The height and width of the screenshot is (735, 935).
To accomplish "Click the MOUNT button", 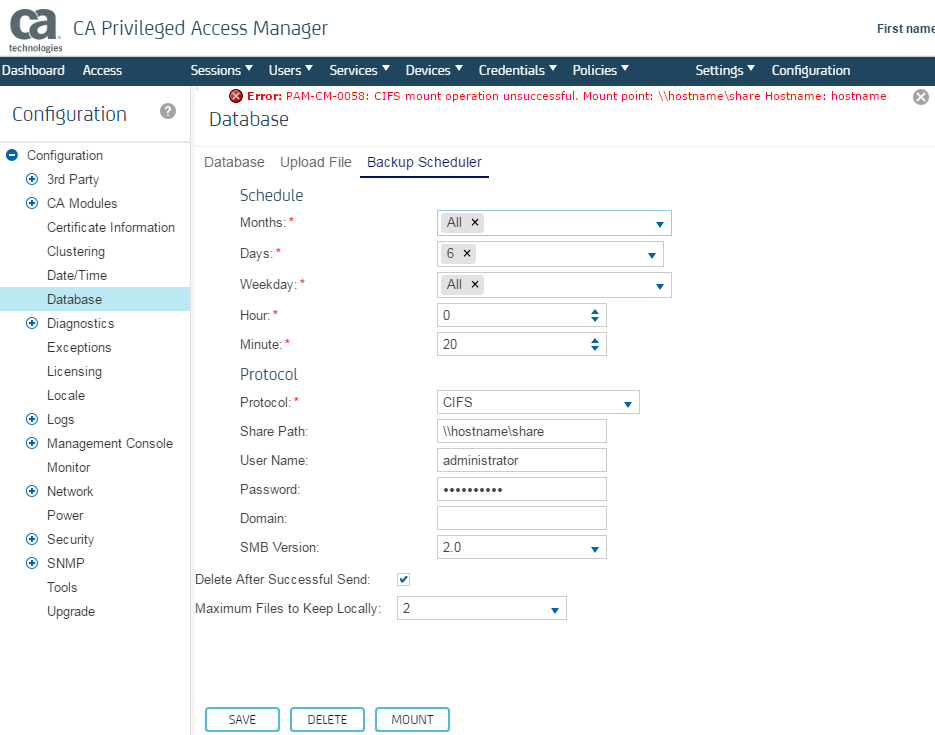I will tap(412, 720).
